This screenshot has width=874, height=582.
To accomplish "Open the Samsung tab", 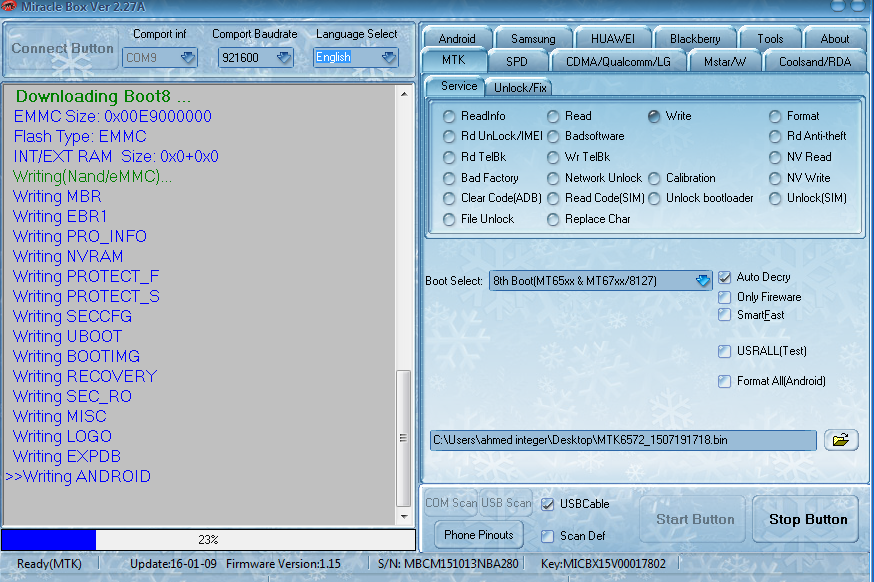I will (x=533, y=38).
